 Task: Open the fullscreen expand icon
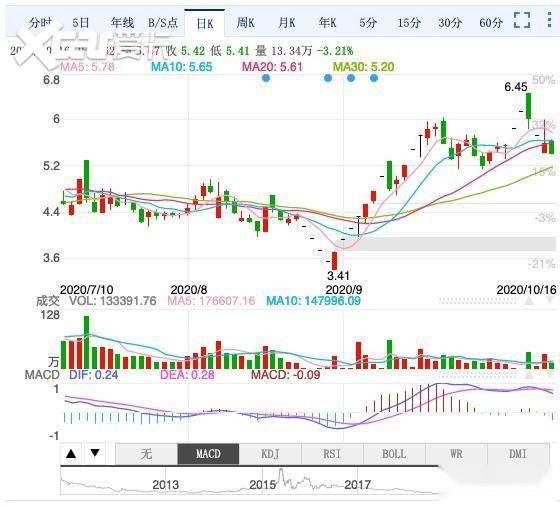pyautogui.click(x=522, y=20)
